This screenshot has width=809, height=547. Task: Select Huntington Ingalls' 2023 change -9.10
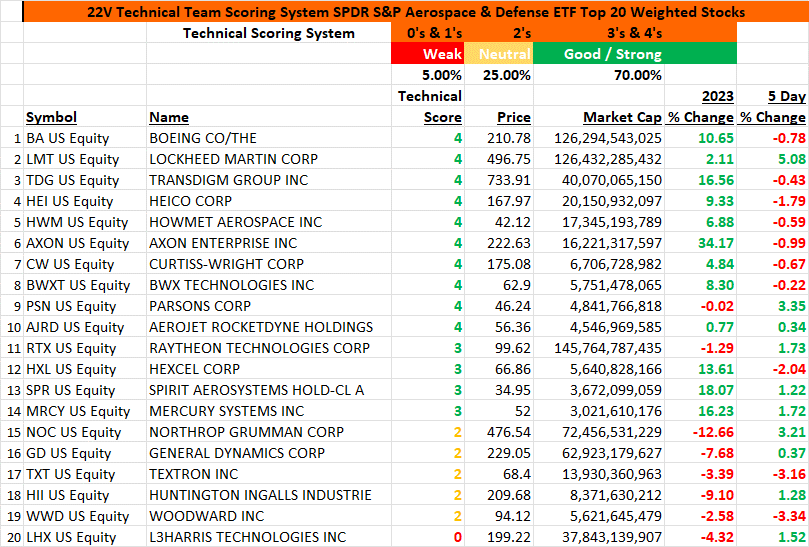[x=700, y=495]
